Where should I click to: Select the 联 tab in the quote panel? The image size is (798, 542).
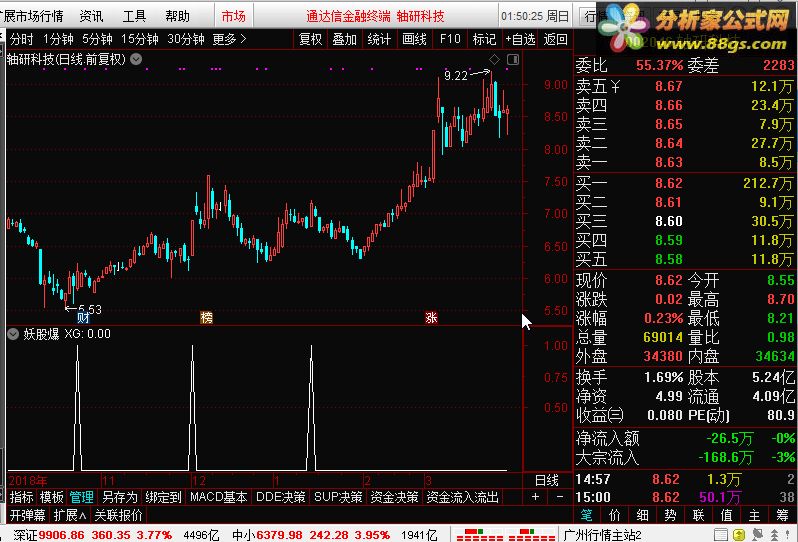tap(698, 515)
